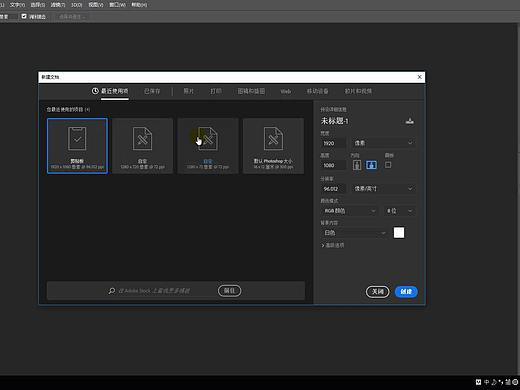Click the leftmost IME logo in system tray

[478, 382]
